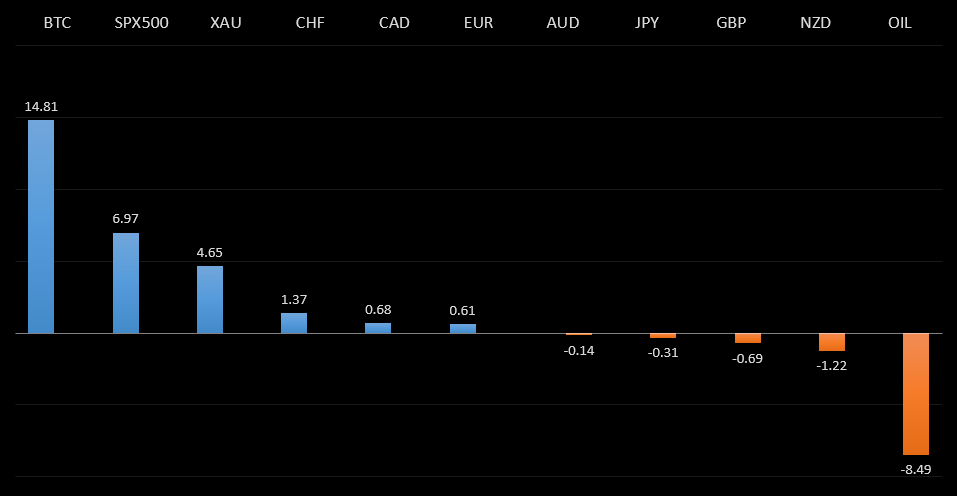
Task: Select the blue XAU bar
Action: tap(210, 299)
